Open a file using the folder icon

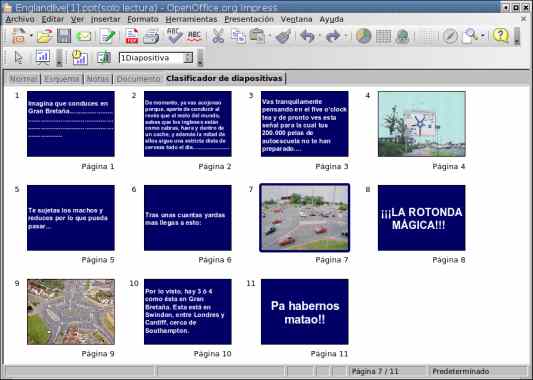(x=45, y=36)
